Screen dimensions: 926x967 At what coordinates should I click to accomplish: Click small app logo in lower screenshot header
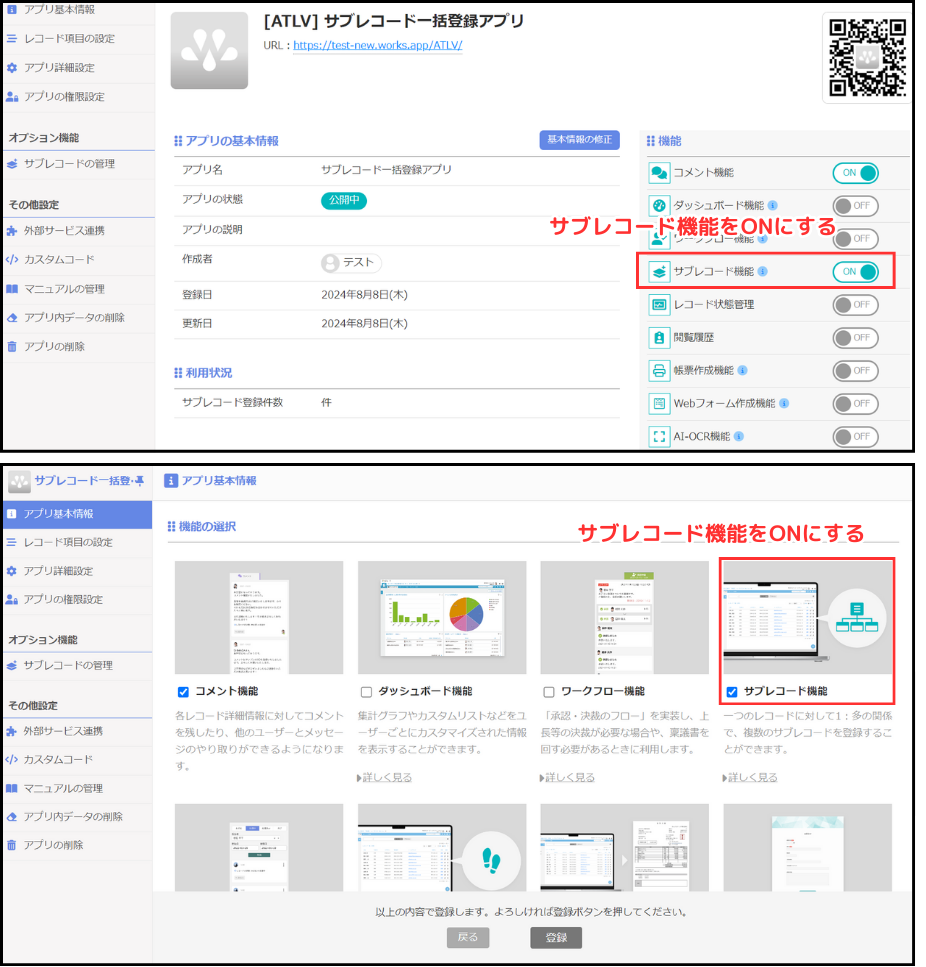(19, 482)
